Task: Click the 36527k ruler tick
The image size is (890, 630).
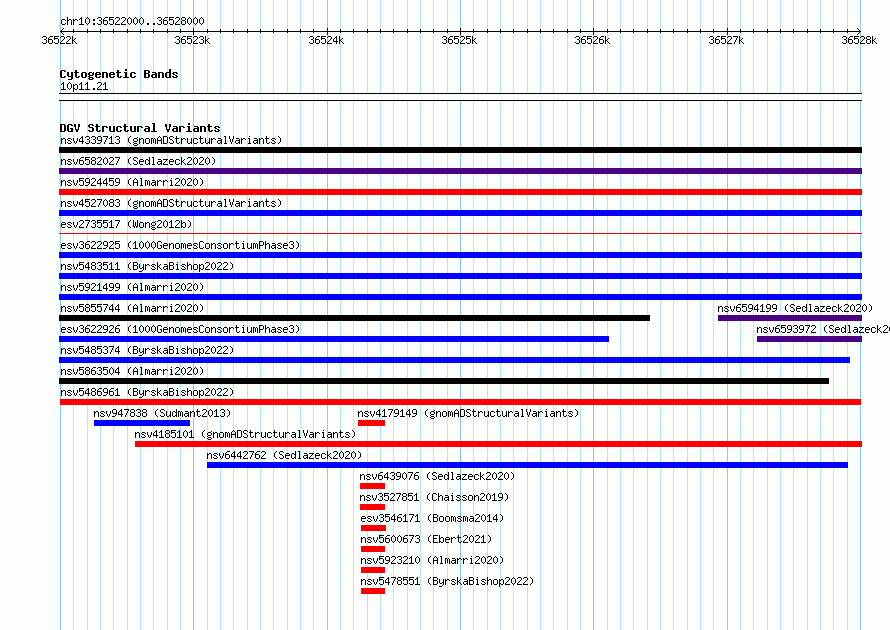Action: (x=726, y=40)
